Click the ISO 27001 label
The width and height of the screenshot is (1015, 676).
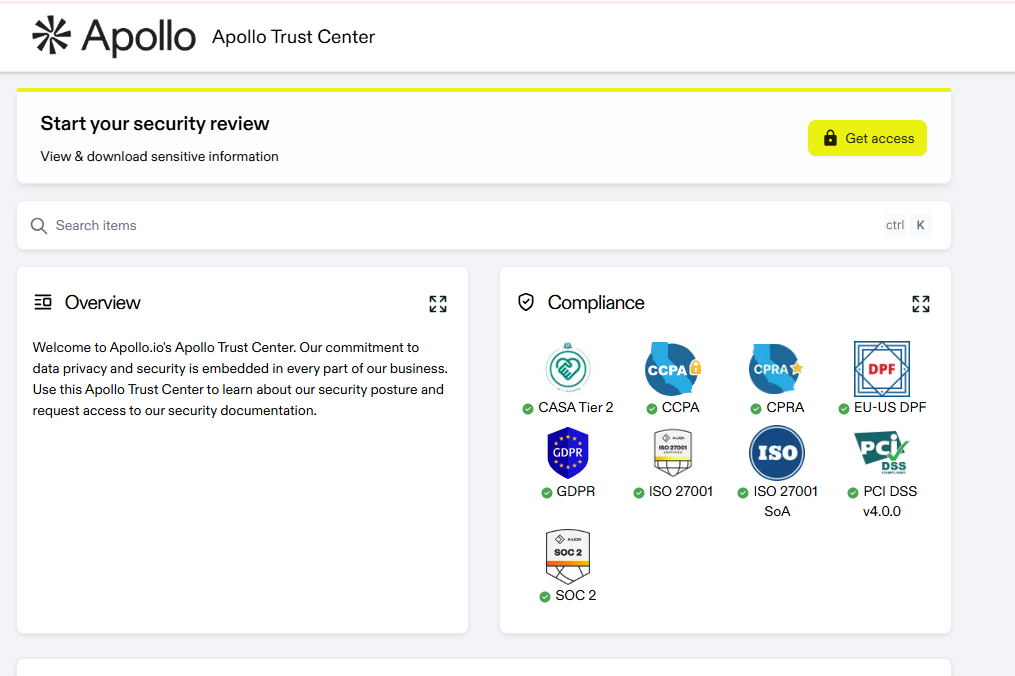point(680,491)
